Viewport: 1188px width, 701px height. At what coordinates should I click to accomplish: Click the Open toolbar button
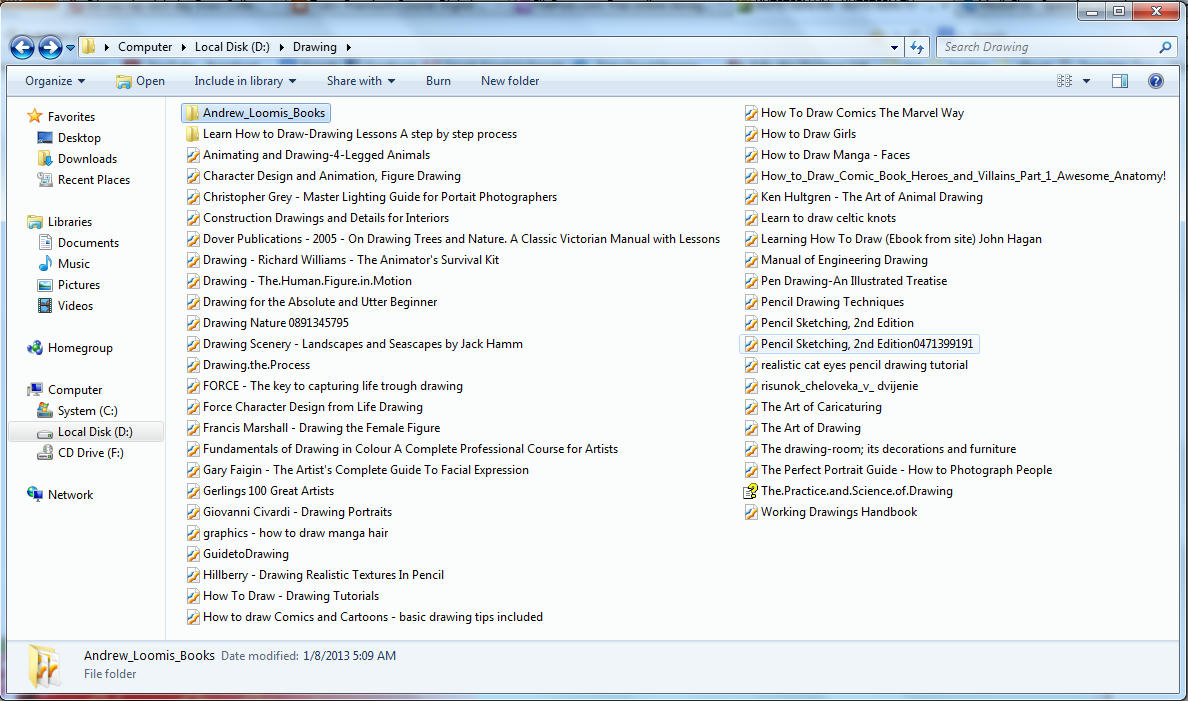click(140, 81)
